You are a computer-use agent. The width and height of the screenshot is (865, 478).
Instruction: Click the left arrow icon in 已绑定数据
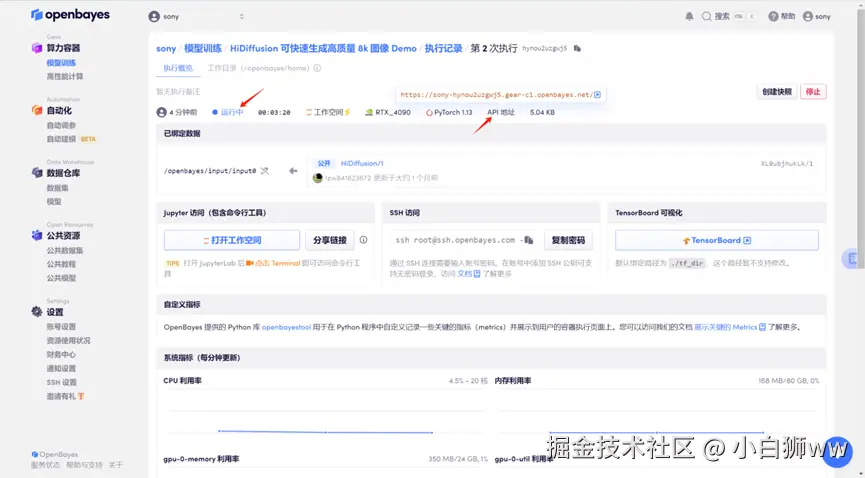point(293,171)
